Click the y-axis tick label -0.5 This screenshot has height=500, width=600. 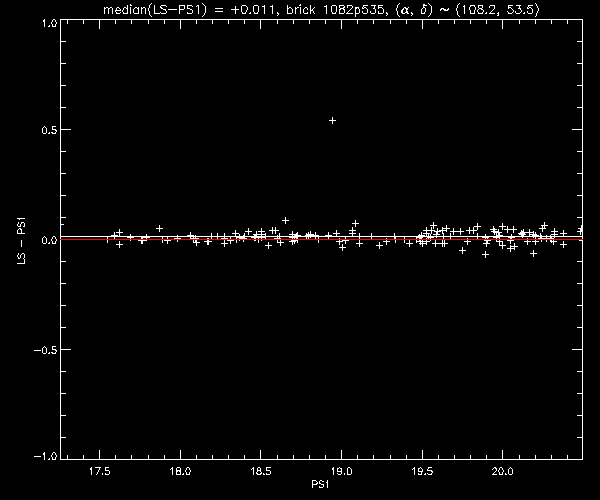(x=46, y=350)
